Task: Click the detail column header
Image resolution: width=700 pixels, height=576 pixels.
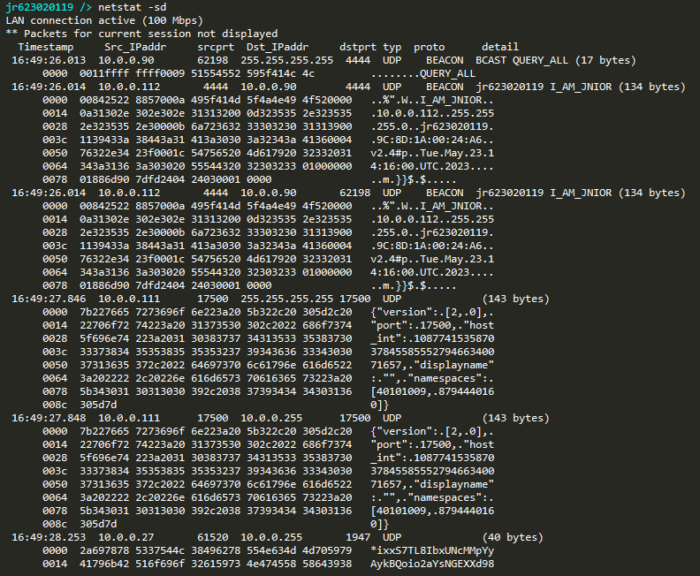Action: point(500,47)
